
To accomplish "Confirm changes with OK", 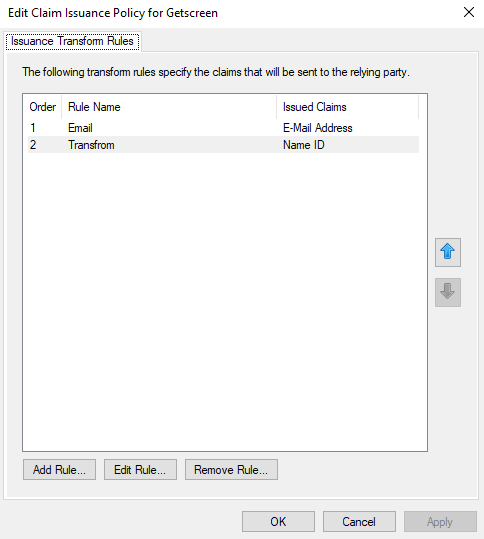I will pos(278,521).
